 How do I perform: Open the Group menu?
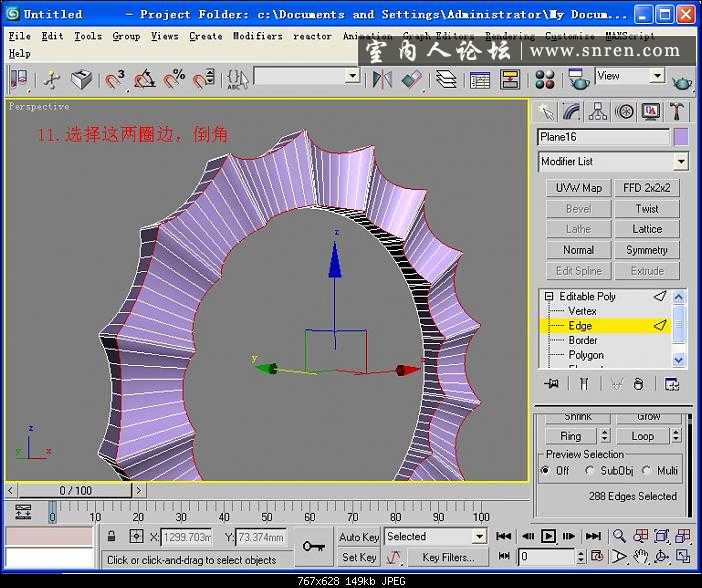[126, 36]
